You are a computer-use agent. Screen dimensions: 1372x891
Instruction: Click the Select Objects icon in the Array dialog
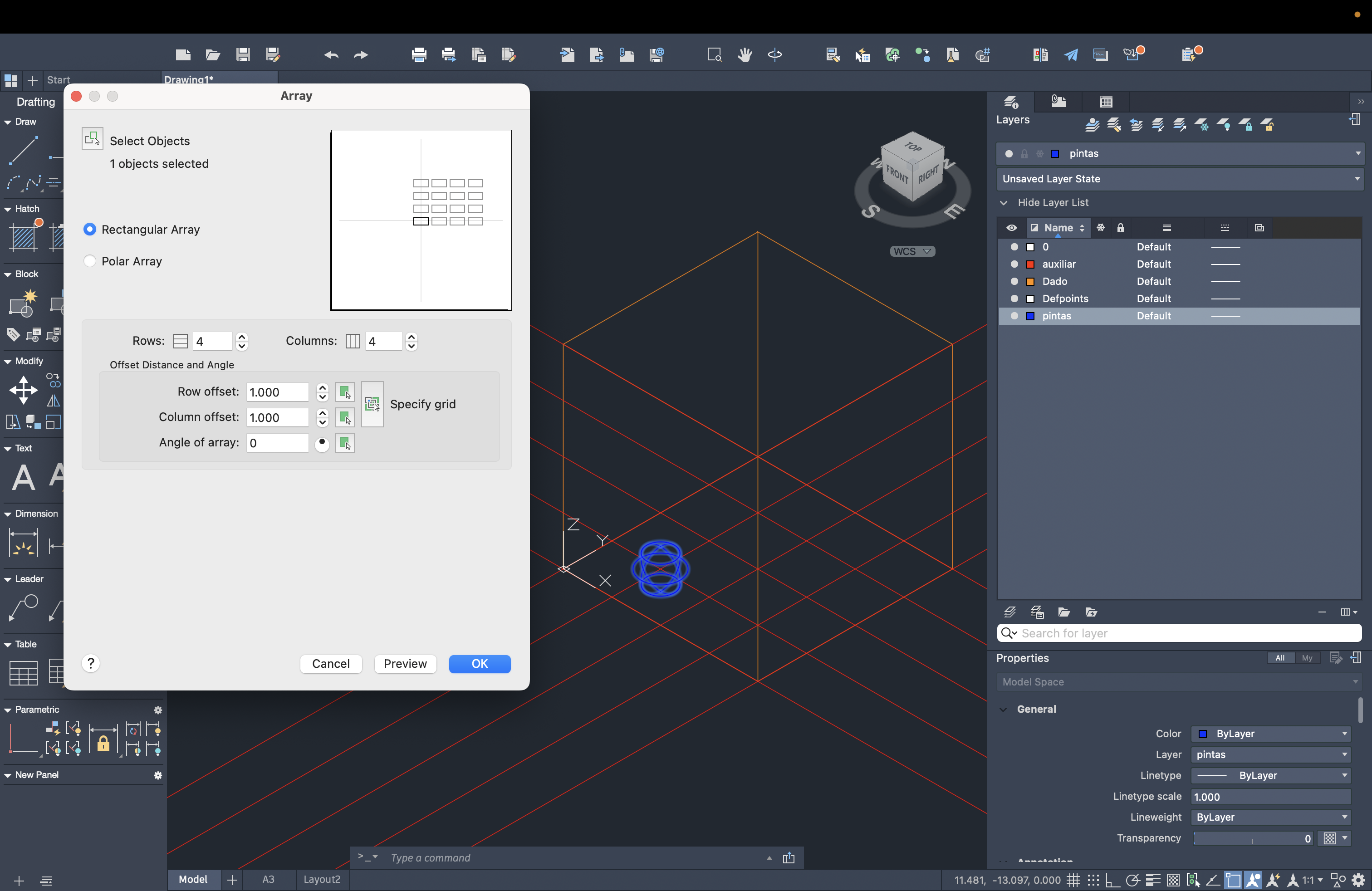(x=92, y=139)
